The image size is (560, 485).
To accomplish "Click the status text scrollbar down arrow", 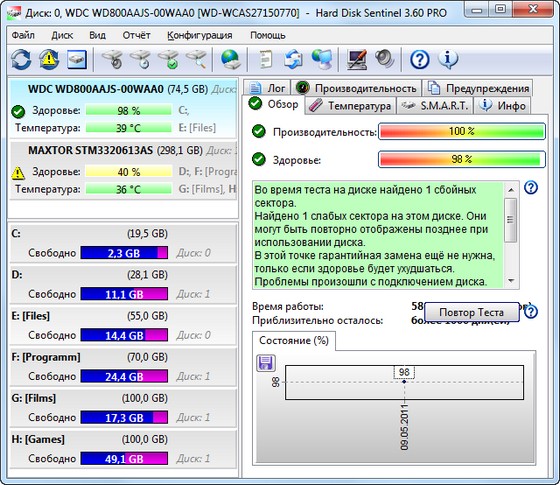I will 511,281.
